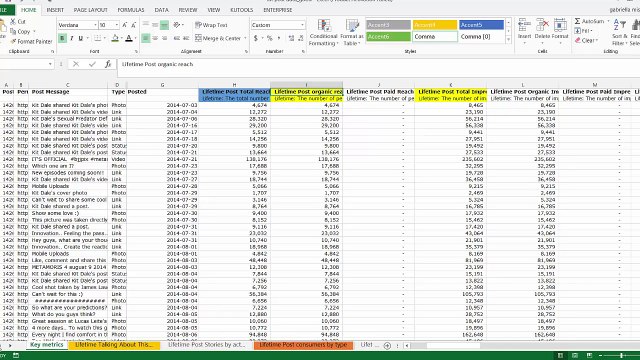Screen dimensions: 640x360
Task: Switch to Lifetime Post consumers by type sheet
Action: click(303, 345)
